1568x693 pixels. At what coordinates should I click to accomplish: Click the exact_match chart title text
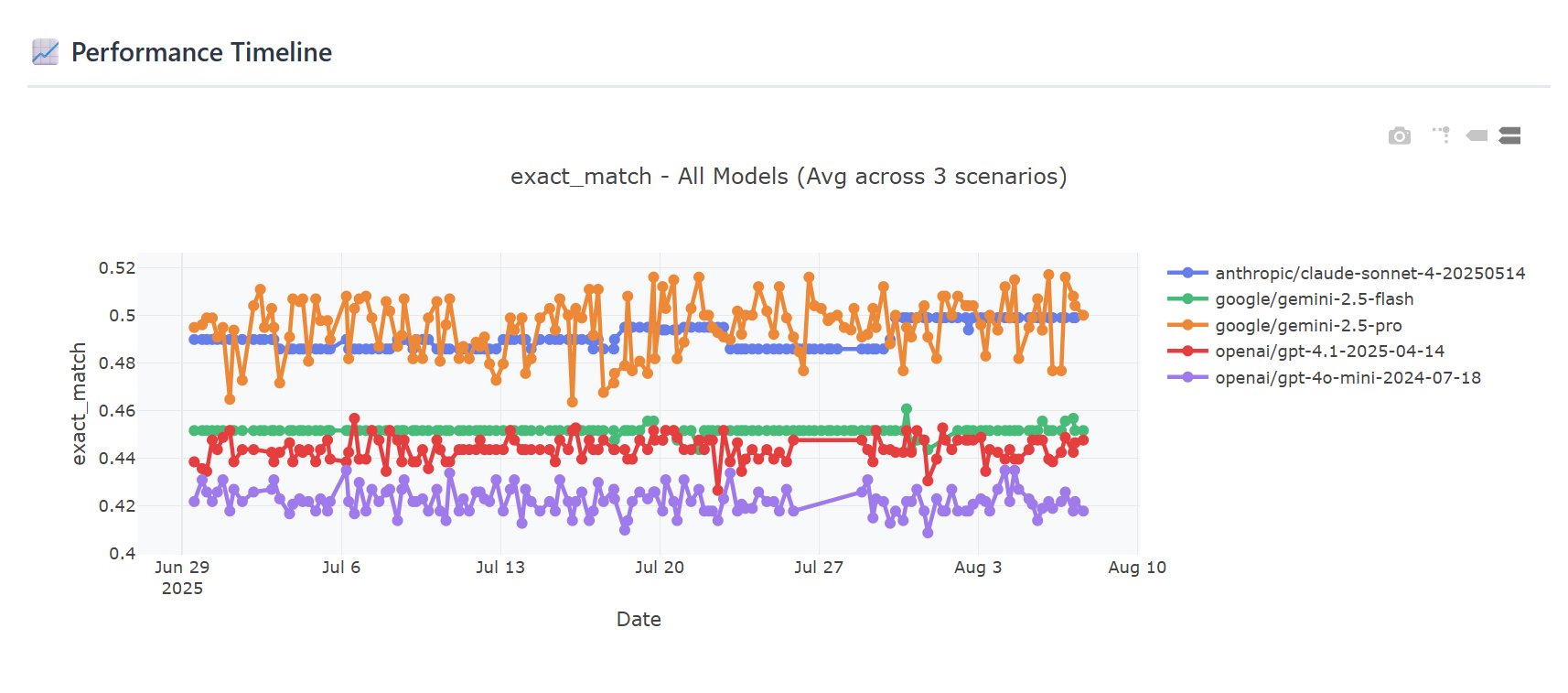pyautogui.click(x=789, y=176)
